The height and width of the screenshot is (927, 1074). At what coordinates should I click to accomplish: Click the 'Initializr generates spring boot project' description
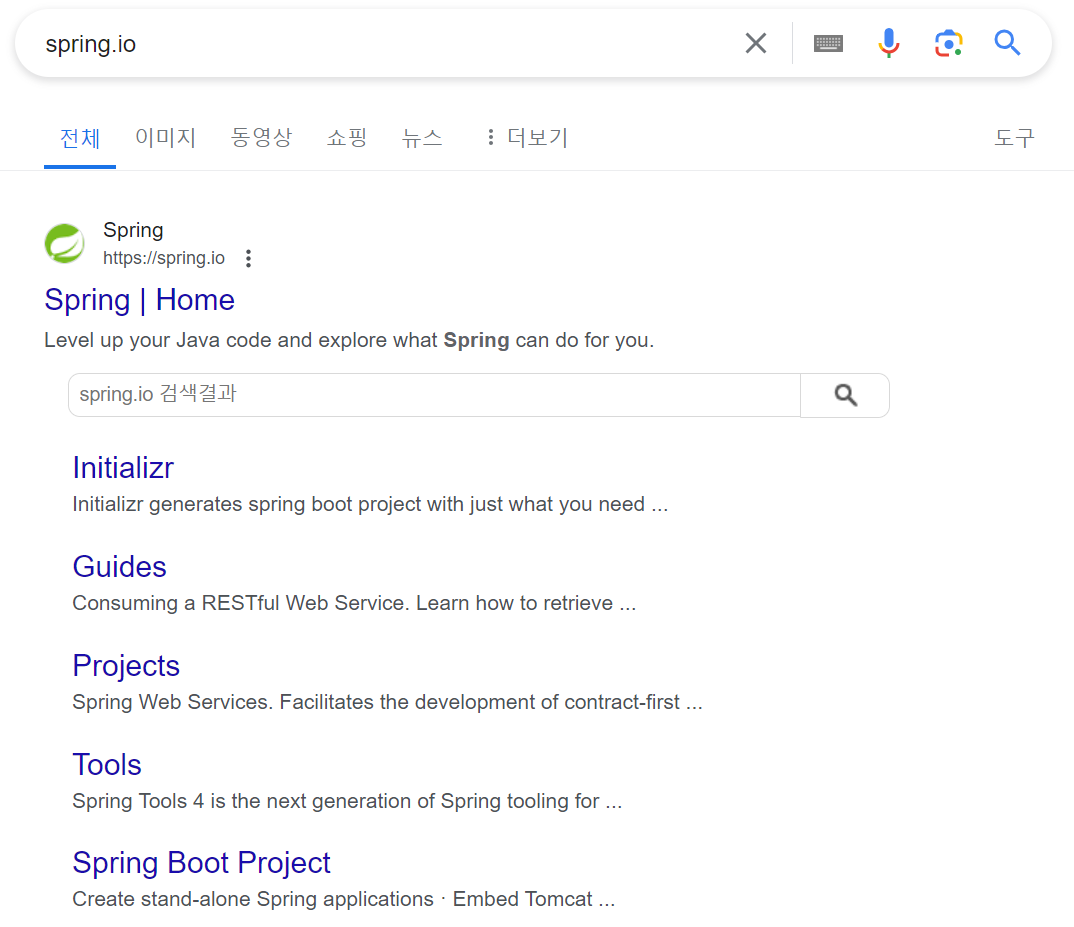(370, 504)
